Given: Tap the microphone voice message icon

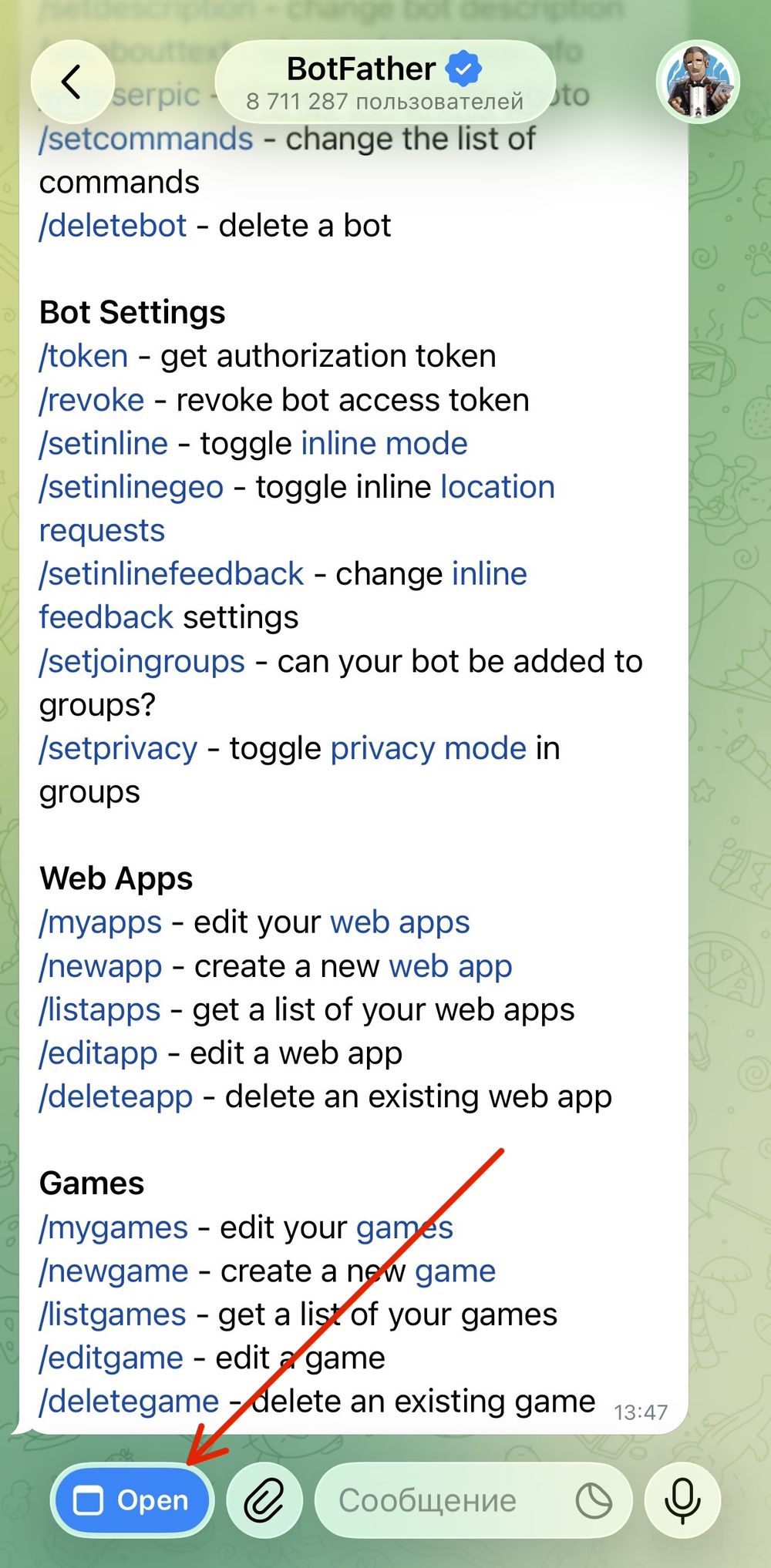Looking at the screenshot, I should (x=682, y=1500).
